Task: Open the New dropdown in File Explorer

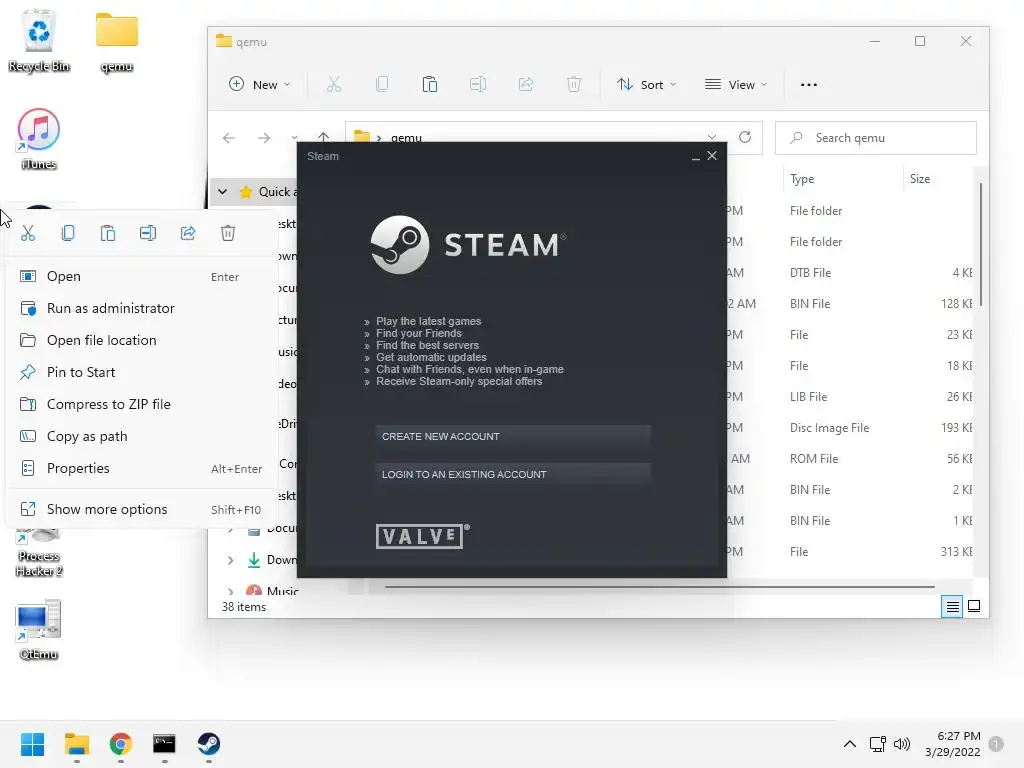Action: 259,84
